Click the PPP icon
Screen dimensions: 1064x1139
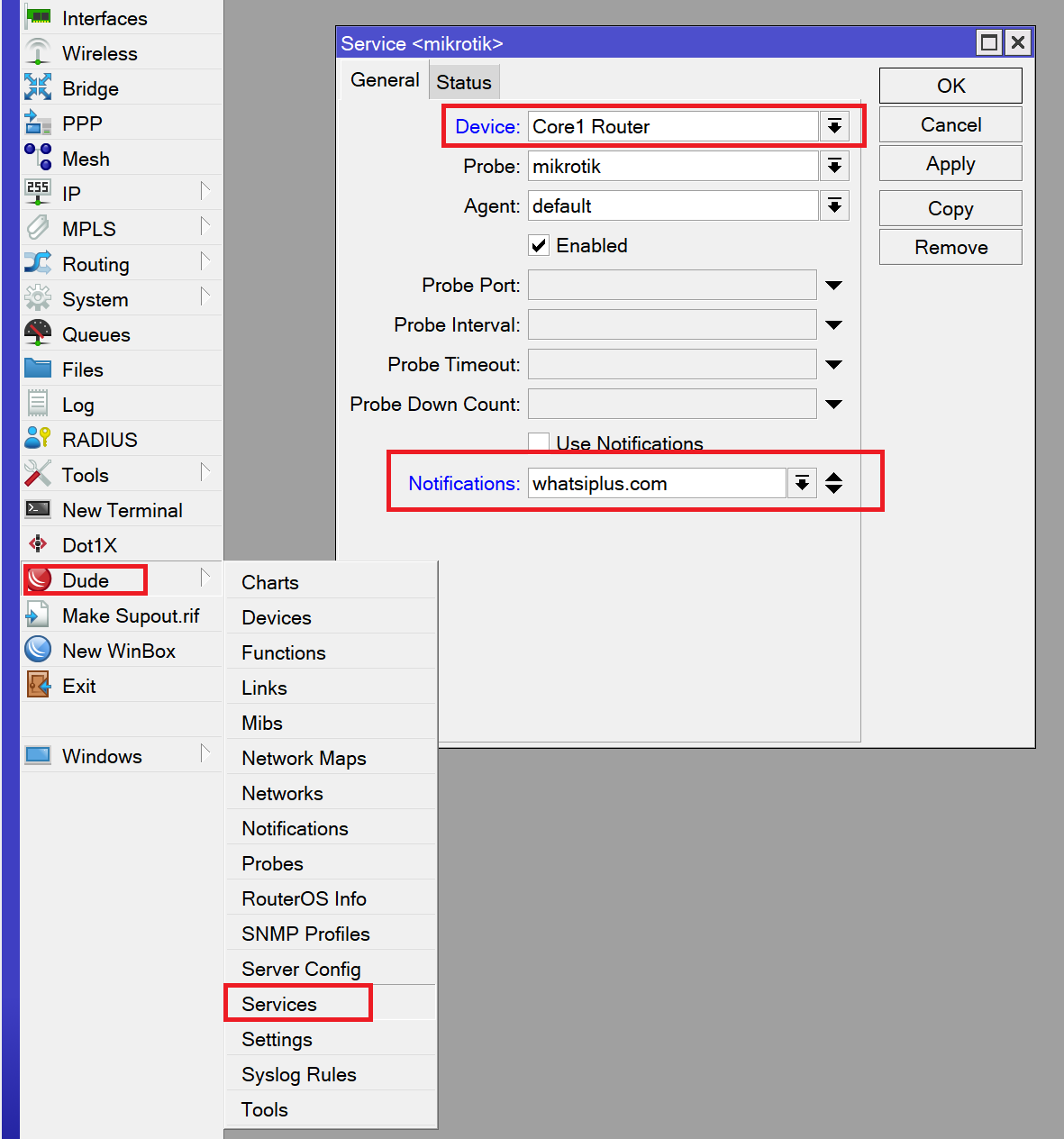pos(38,123)
